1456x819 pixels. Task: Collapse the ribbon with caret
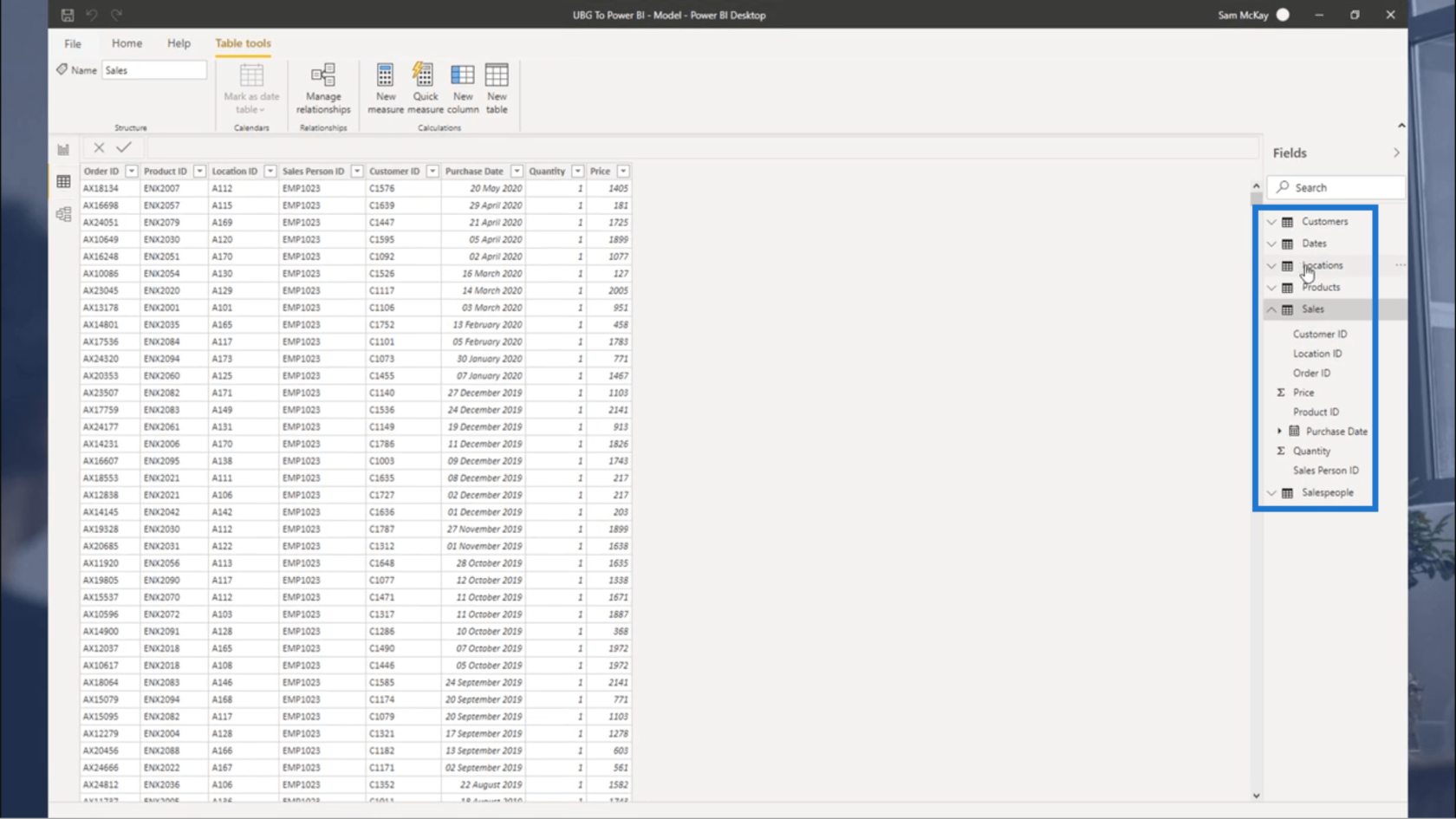(x=1401, y=126)
